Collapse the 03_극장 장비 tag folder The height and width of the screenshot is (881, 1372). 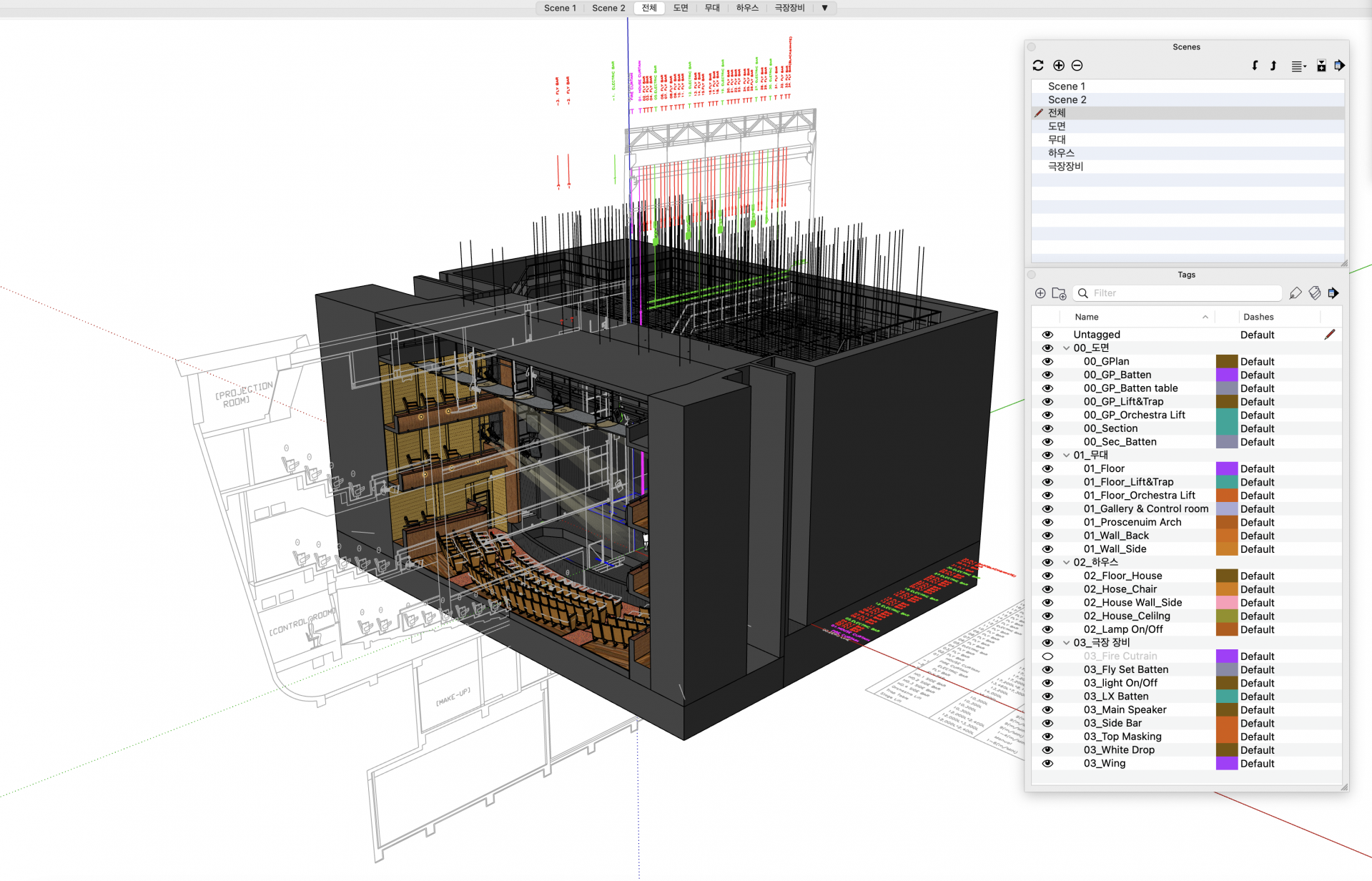click(1066, 643)
